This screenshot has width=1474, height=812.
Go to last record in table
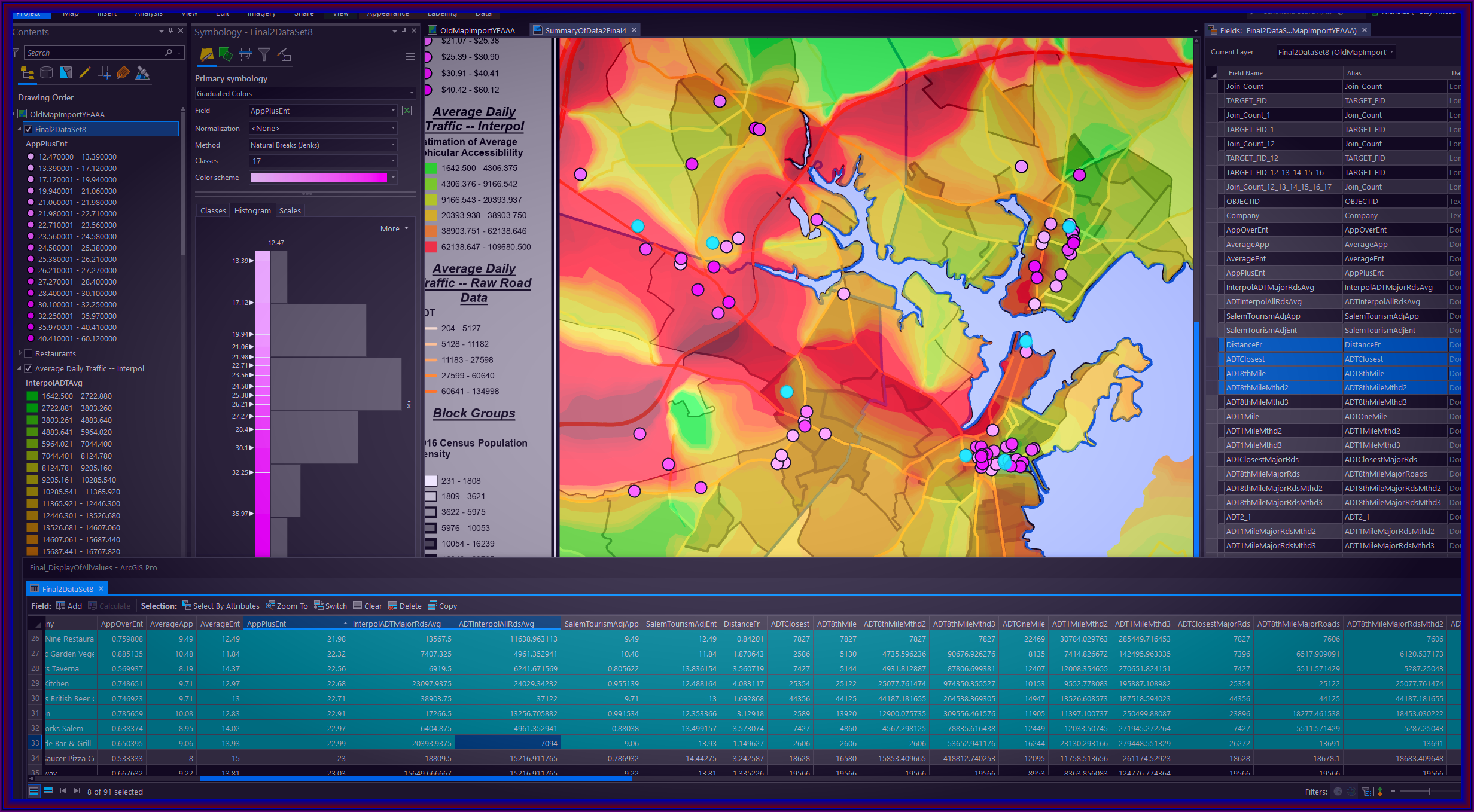[x=77, y=790]
